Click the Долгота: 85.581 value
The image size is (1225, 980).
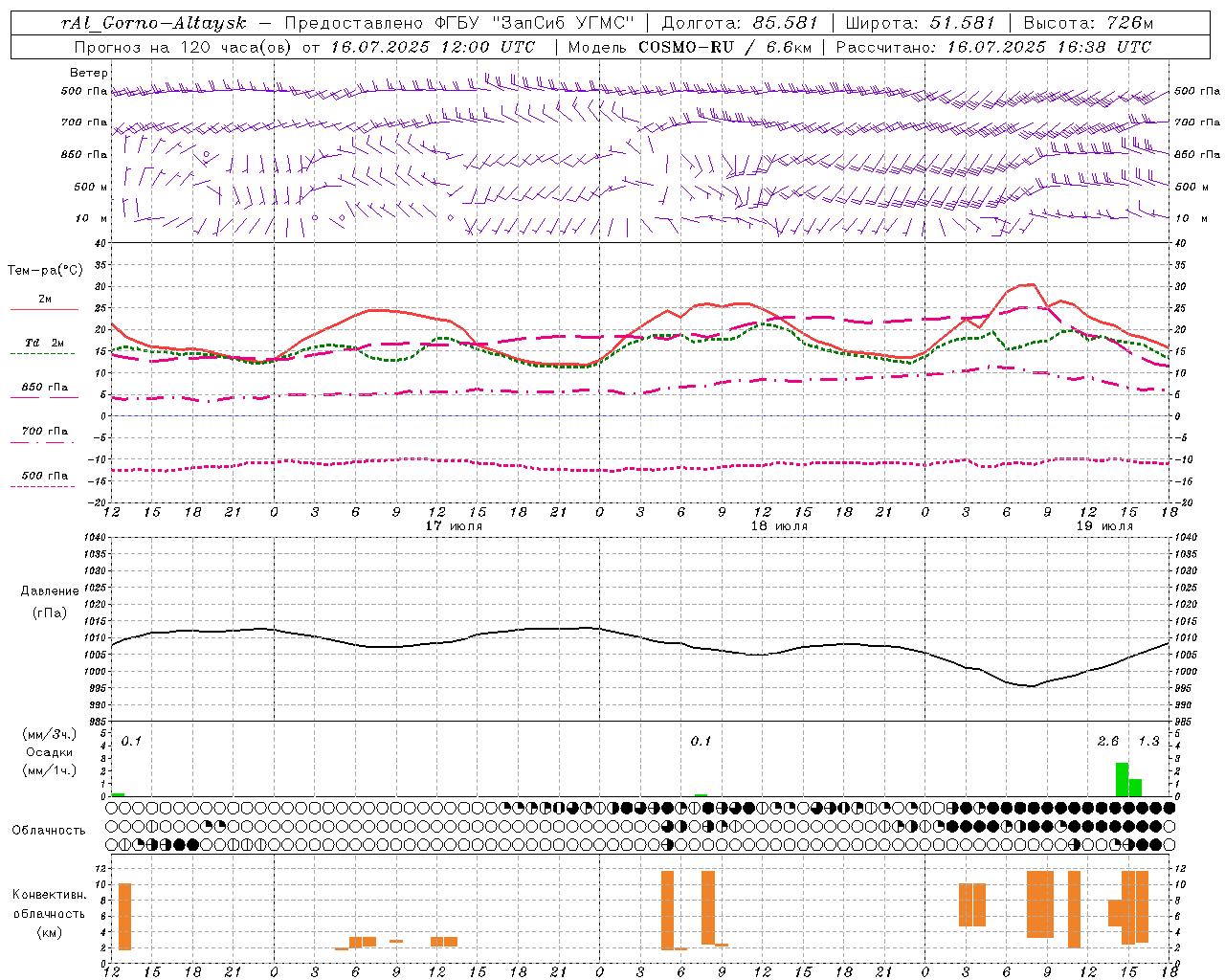740,23
